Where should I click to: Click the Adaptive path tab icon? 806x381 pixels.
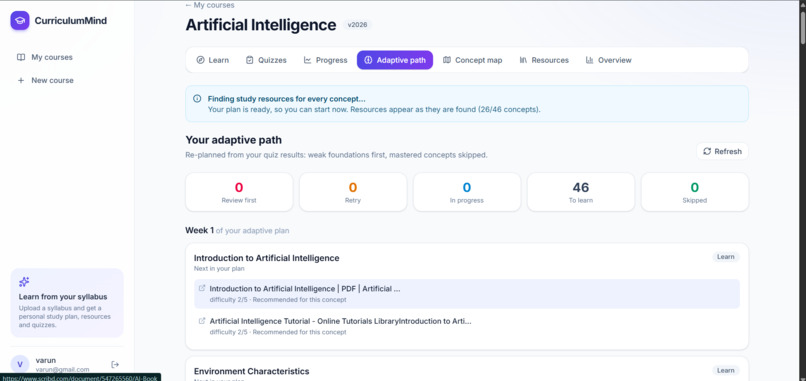(368, 60)
